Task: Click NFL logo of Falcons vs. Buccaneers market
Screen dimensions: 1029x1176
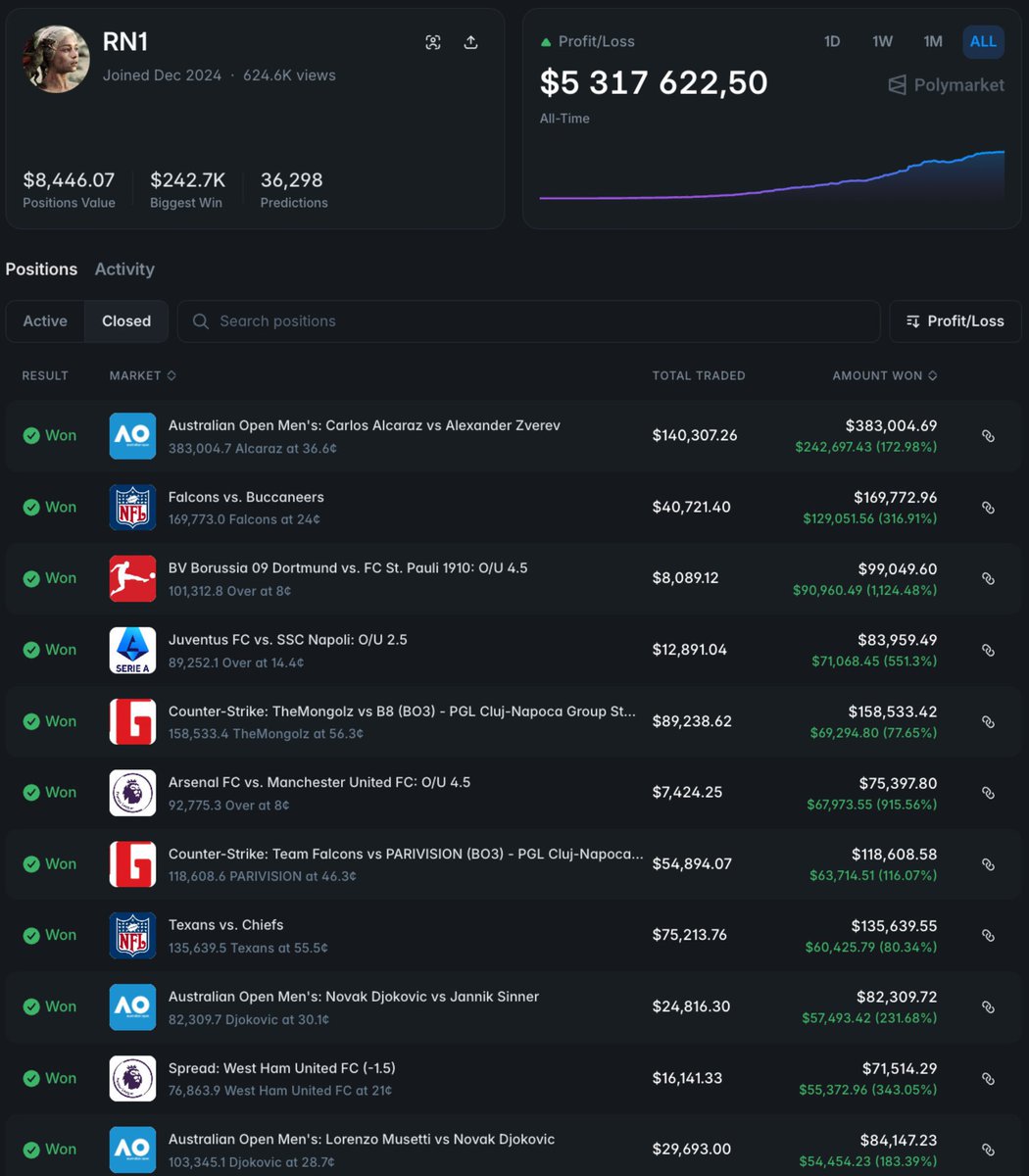Action: point(132,508)
